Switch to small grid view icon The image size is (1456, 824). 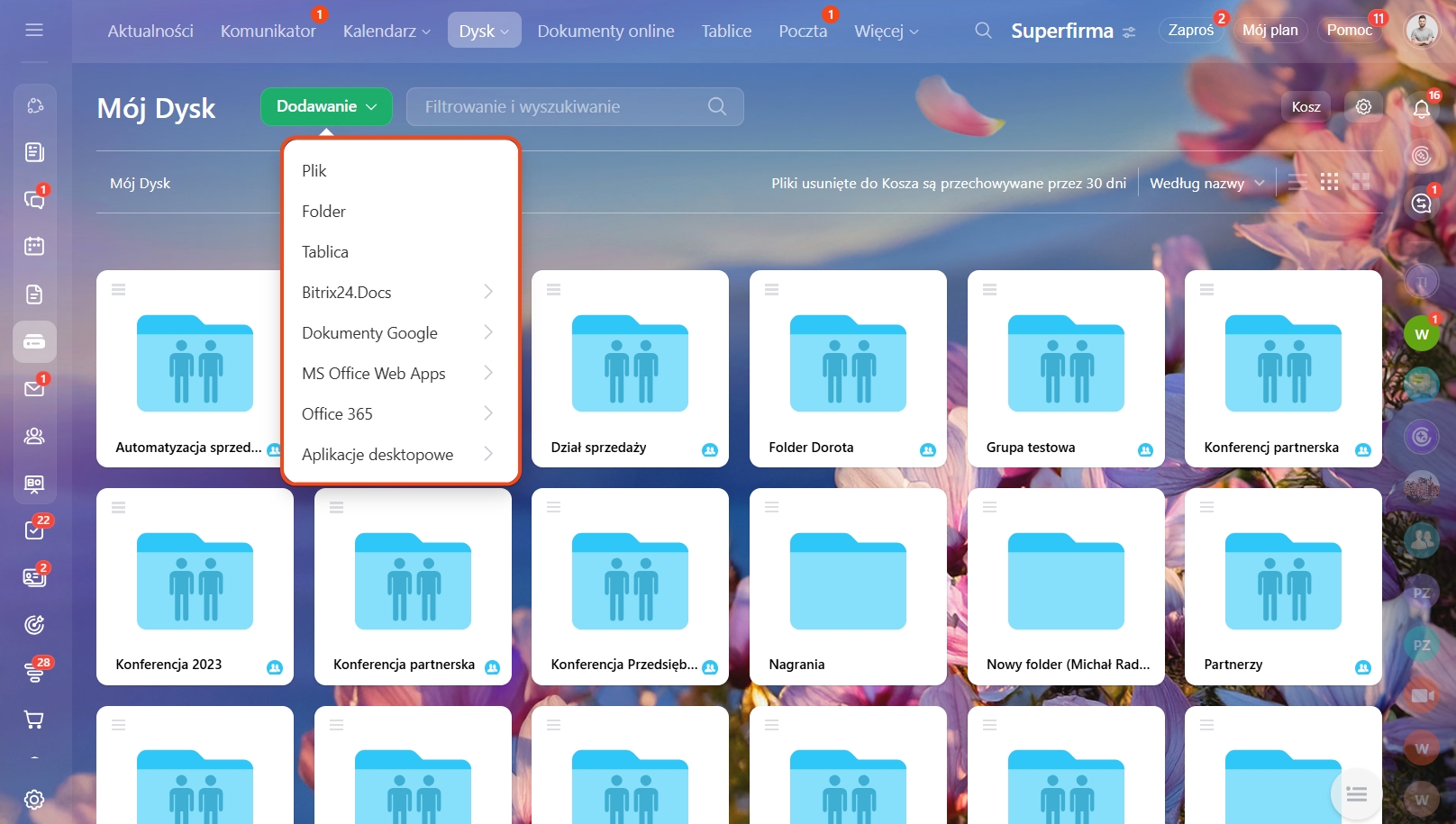point(1329,182)
